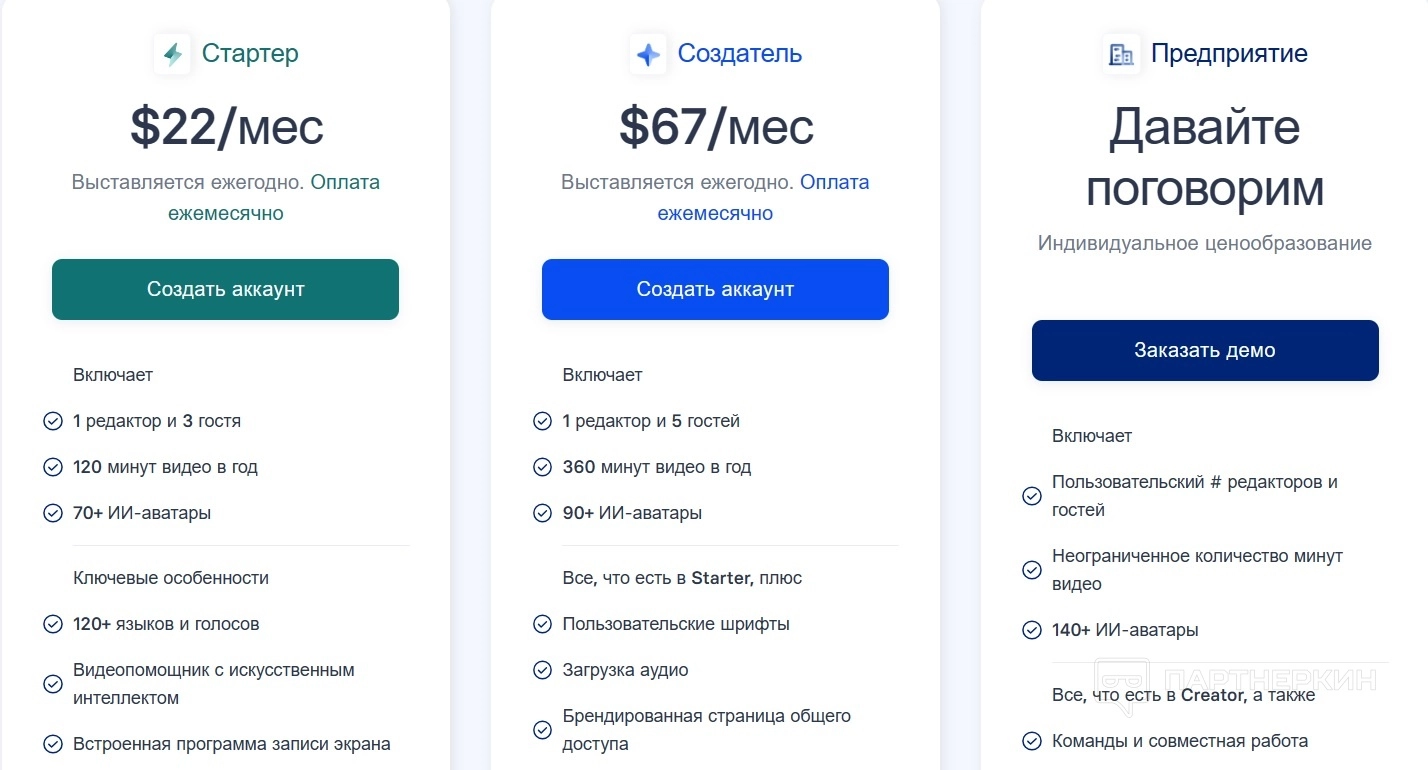Click the checkmark icon beside '360 минут видео в год'

(542, 467)
